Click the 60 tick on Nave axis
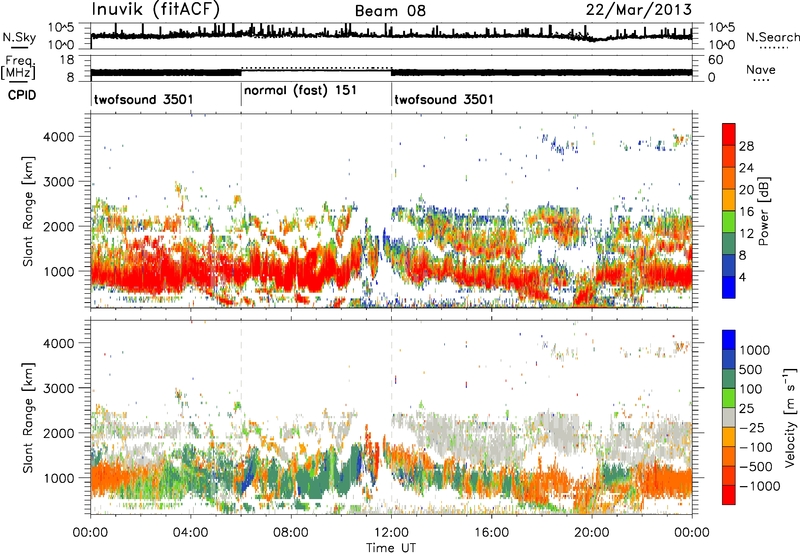 [x=715, y=60]
